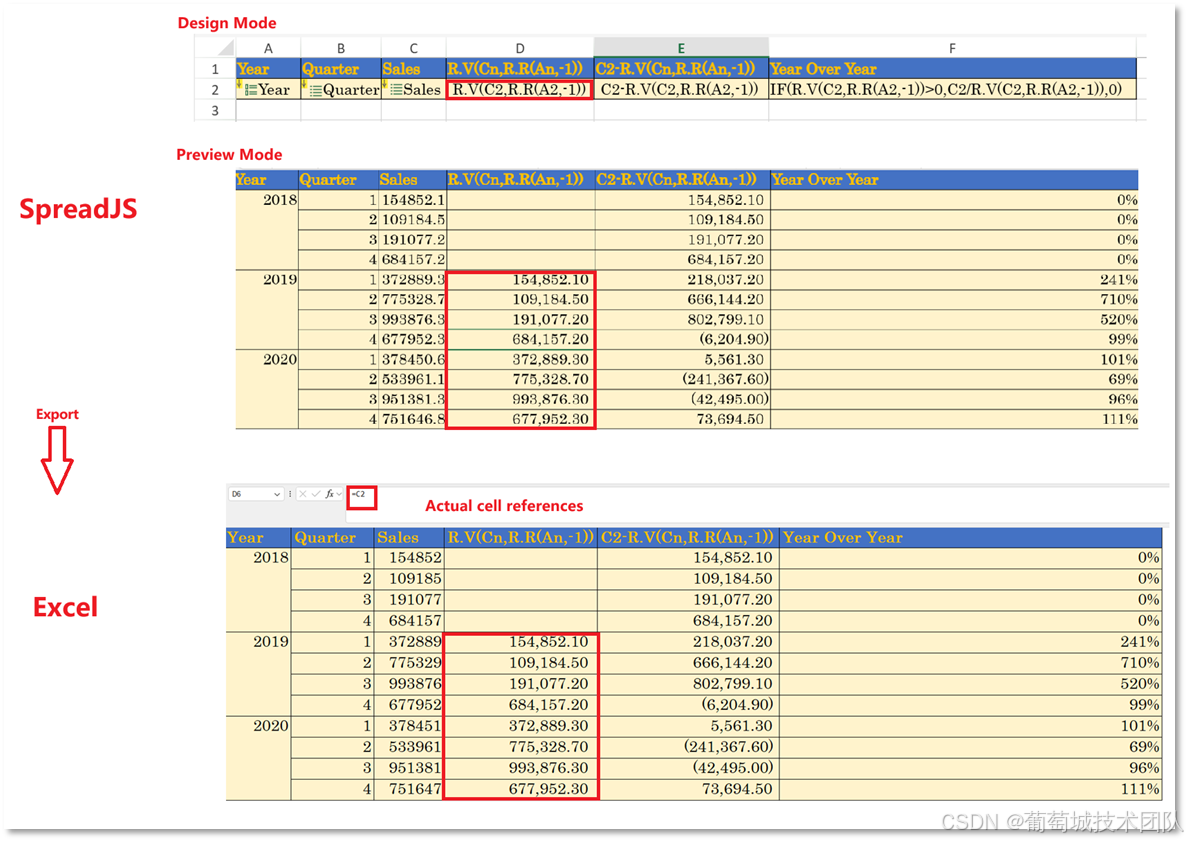Open the name box dropdown arrow next to D6
Viewport: 1188px width, 842px height.
point(277,494)
